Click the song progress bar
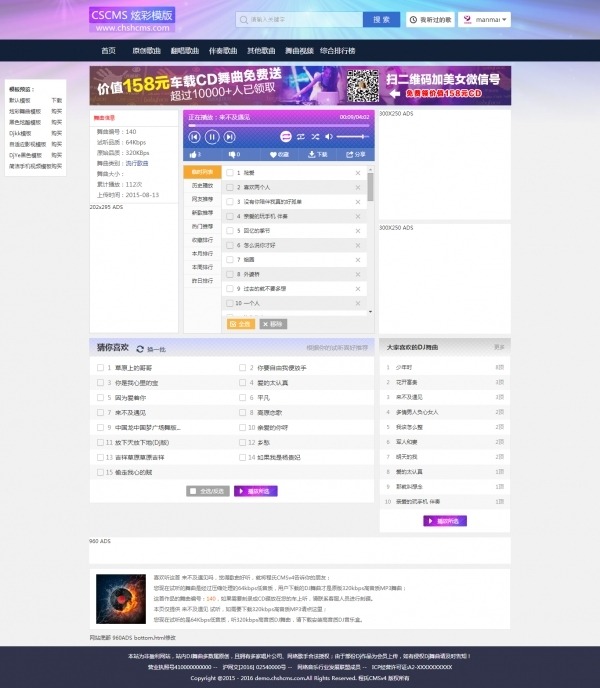Image resolution: width=600 pixels, height=688 pixels. 279,126
